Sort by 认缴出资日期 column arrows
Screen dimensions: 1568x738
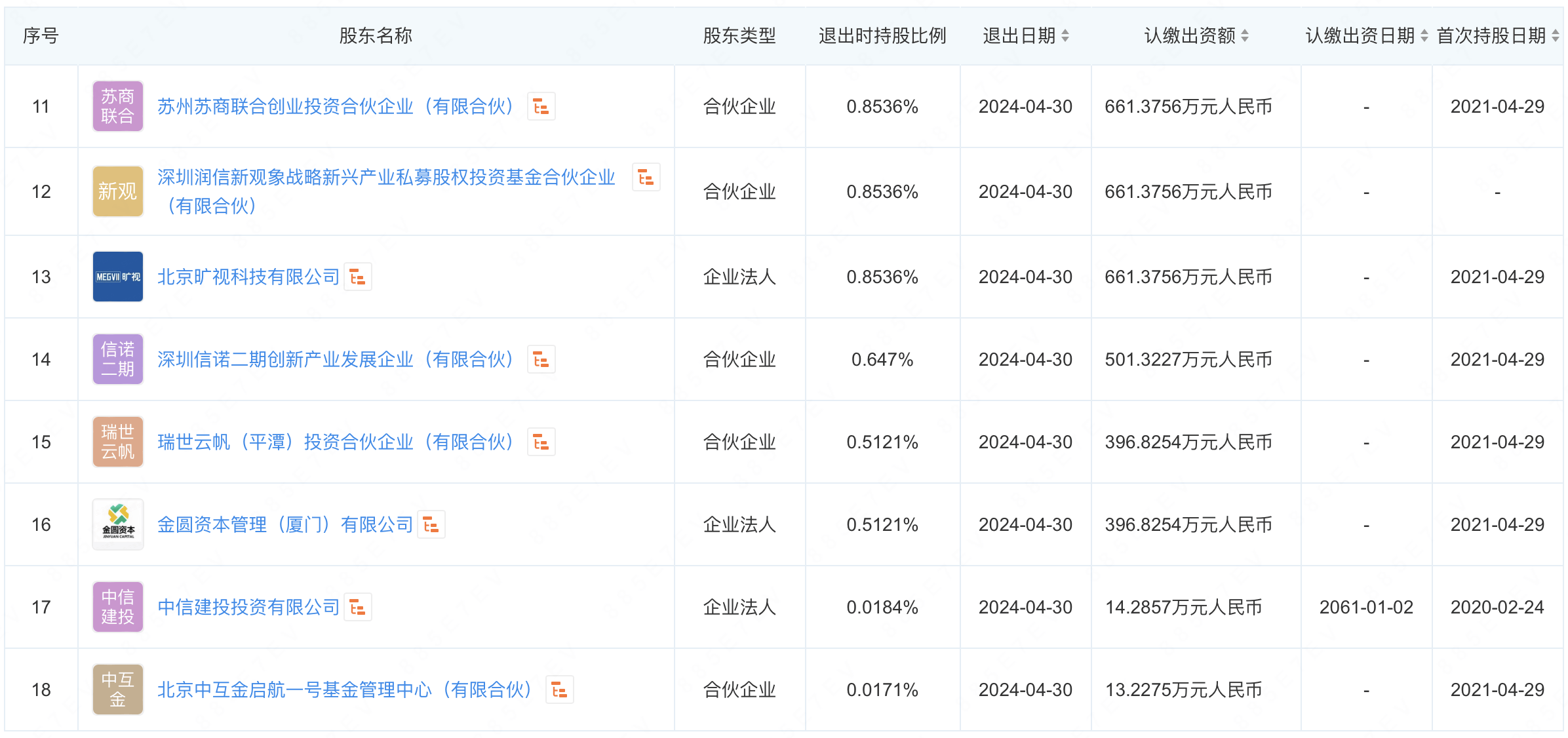point(1424,36)
